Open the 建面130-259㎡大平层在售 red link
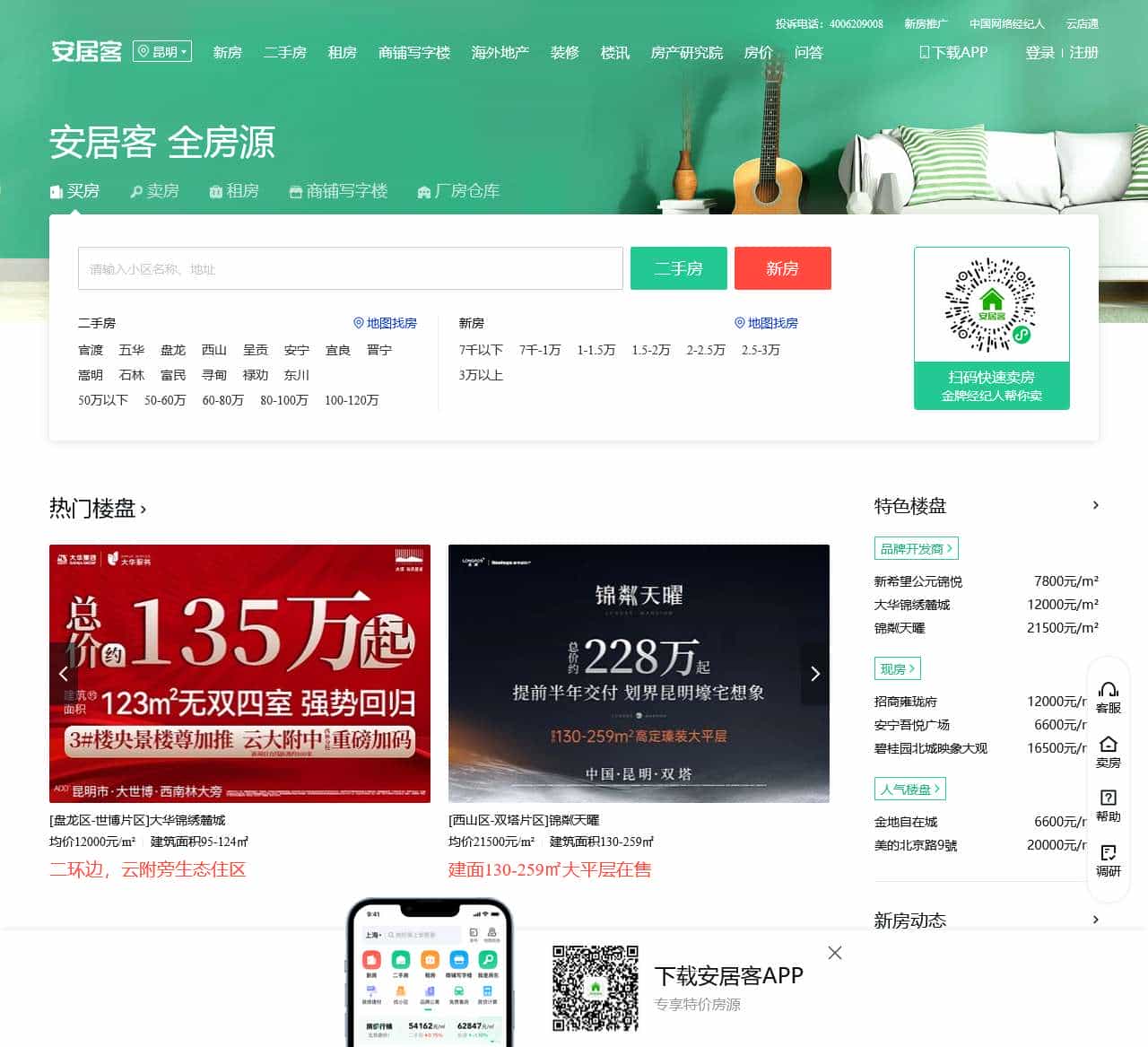The width and height of the screenshot is (1148, 1047). tap(550, 869)
